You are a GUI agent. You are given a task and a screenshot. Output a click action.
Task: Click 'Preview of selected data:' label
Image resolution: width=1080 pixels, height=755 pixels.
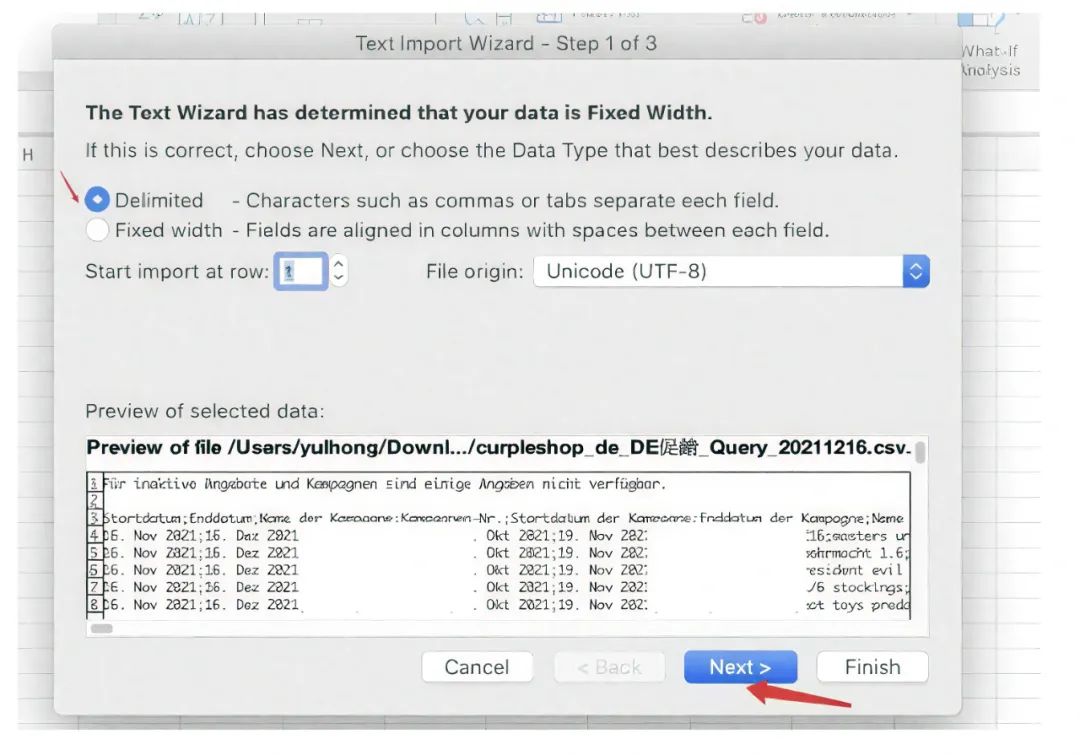click(x=205, y=411)
